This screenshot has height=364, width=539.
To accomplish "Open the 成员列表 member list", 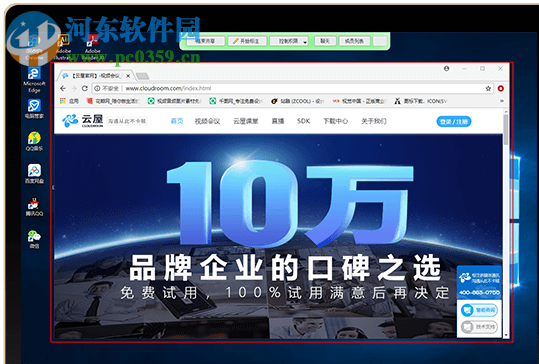I will click(354, 41).
